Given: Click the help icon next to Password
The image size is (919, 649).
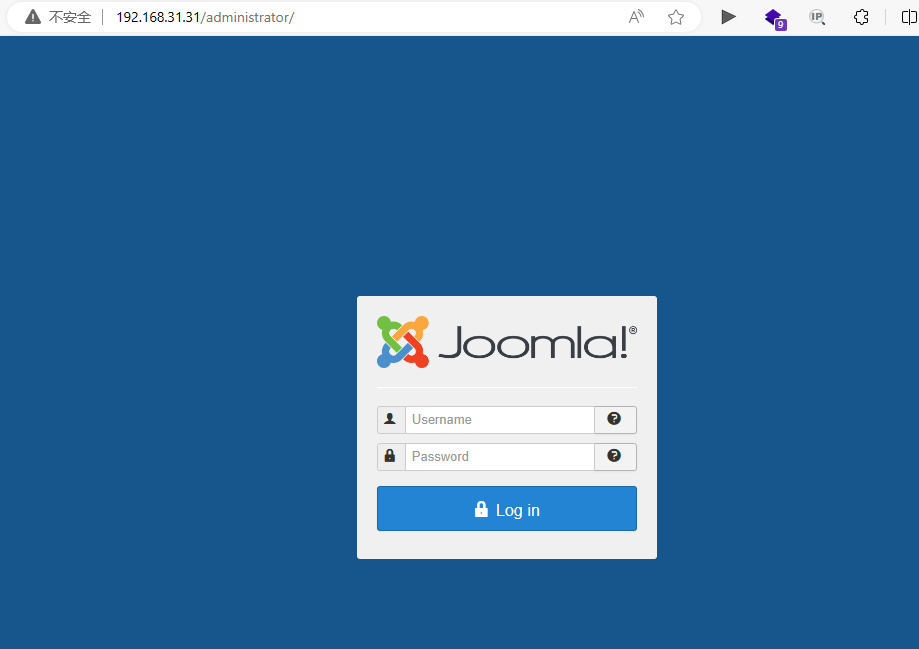Looking at the screenshot, I should pyautogui.click(x=615, y=457).
